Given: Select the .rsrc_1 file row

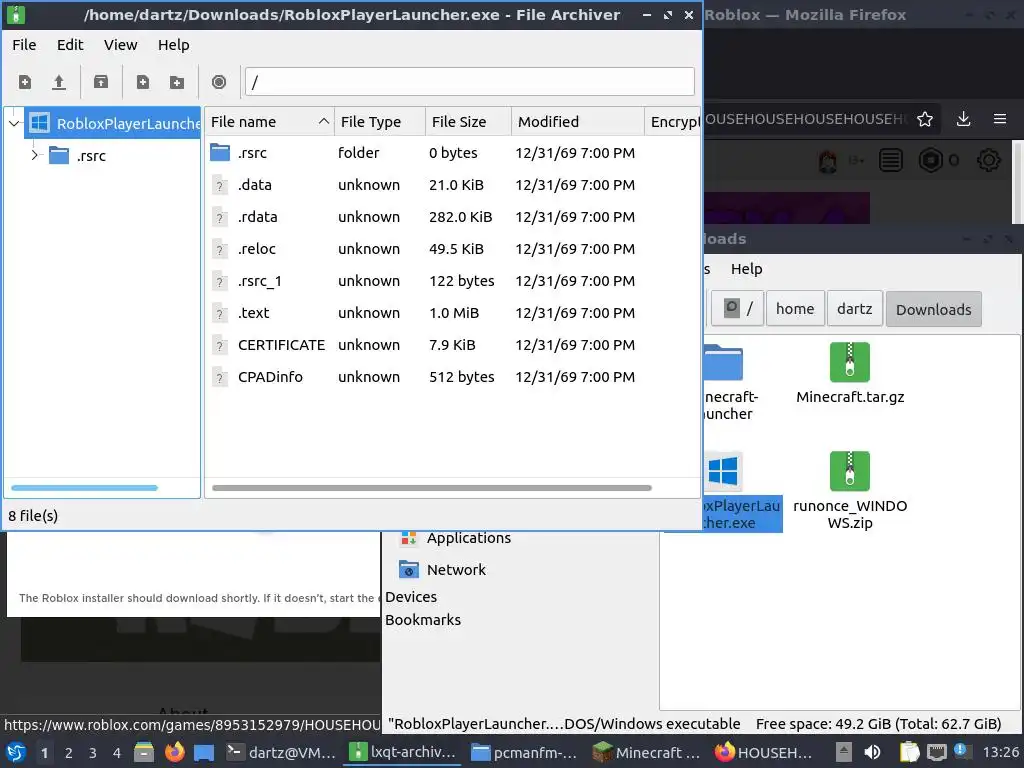Looking at the screenshot, I should (452, 281).
